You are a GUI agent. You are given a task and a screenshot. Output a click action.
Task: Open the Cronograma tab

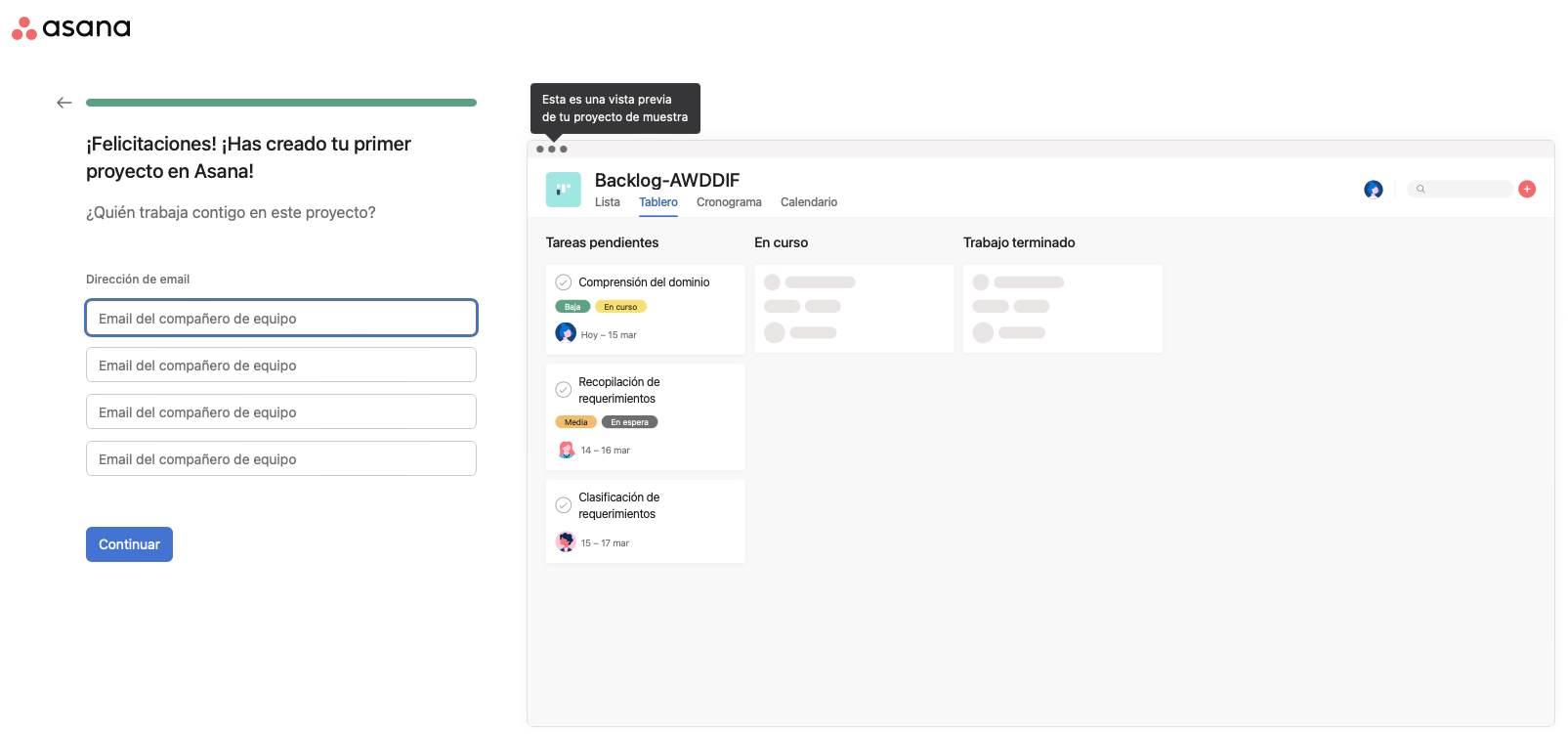click(729, 202)
